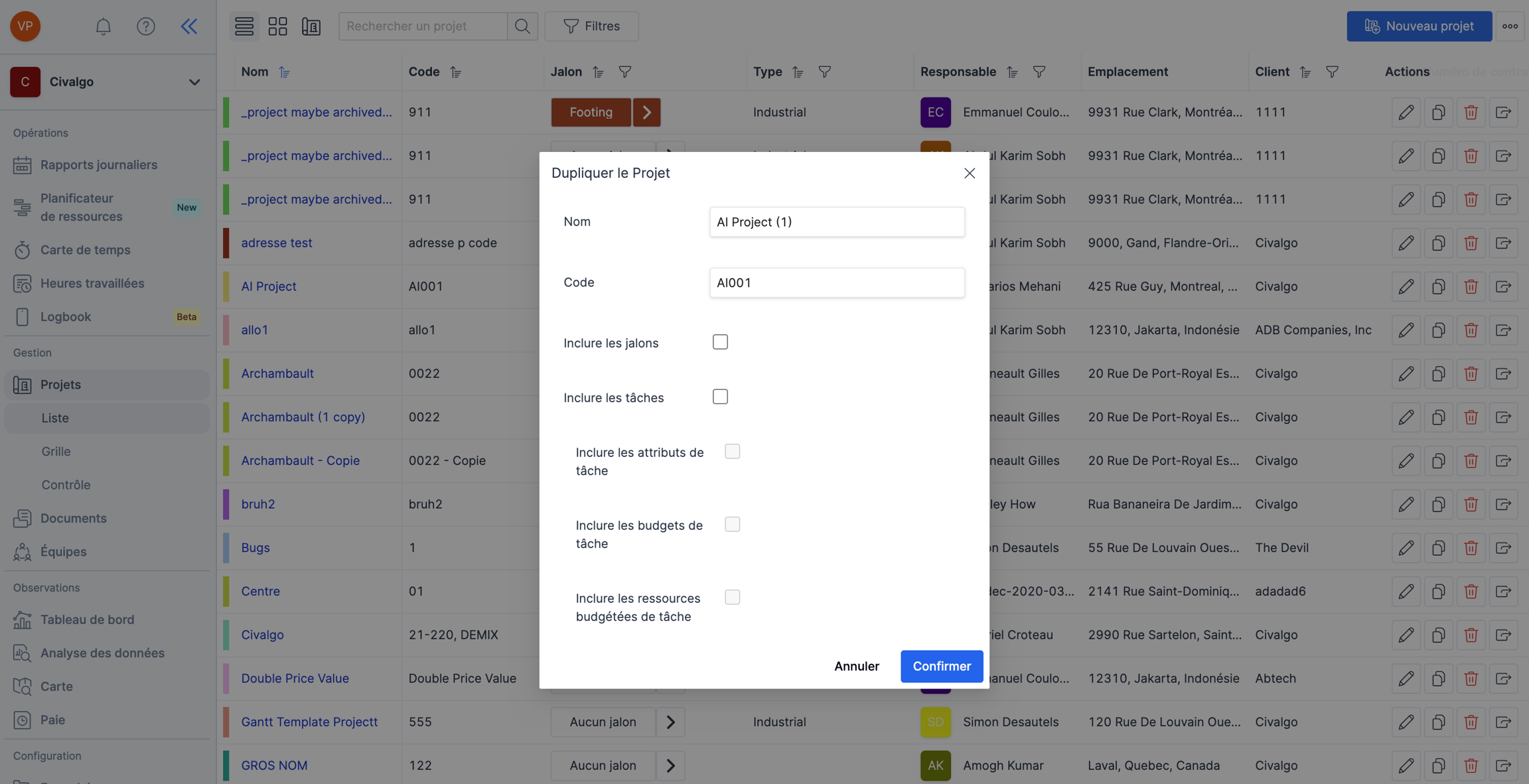This screenshot has height=784, width=1529.
Task: Check the Inclure les tâches checkbox
Action: point(720,397)
